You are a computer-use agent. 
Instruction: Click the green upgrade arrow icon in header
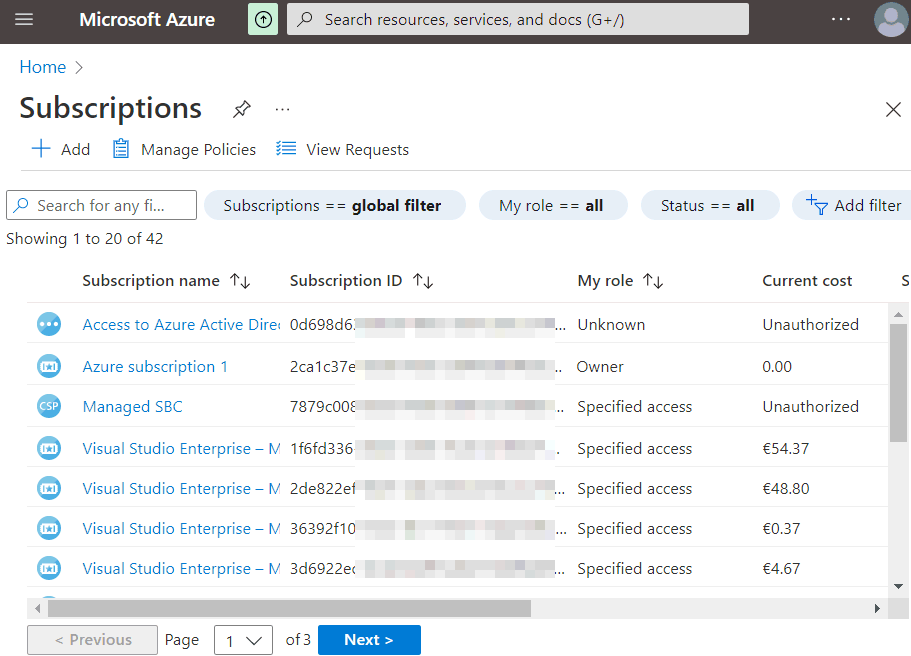pyautogui.click(x=263, y=19)
